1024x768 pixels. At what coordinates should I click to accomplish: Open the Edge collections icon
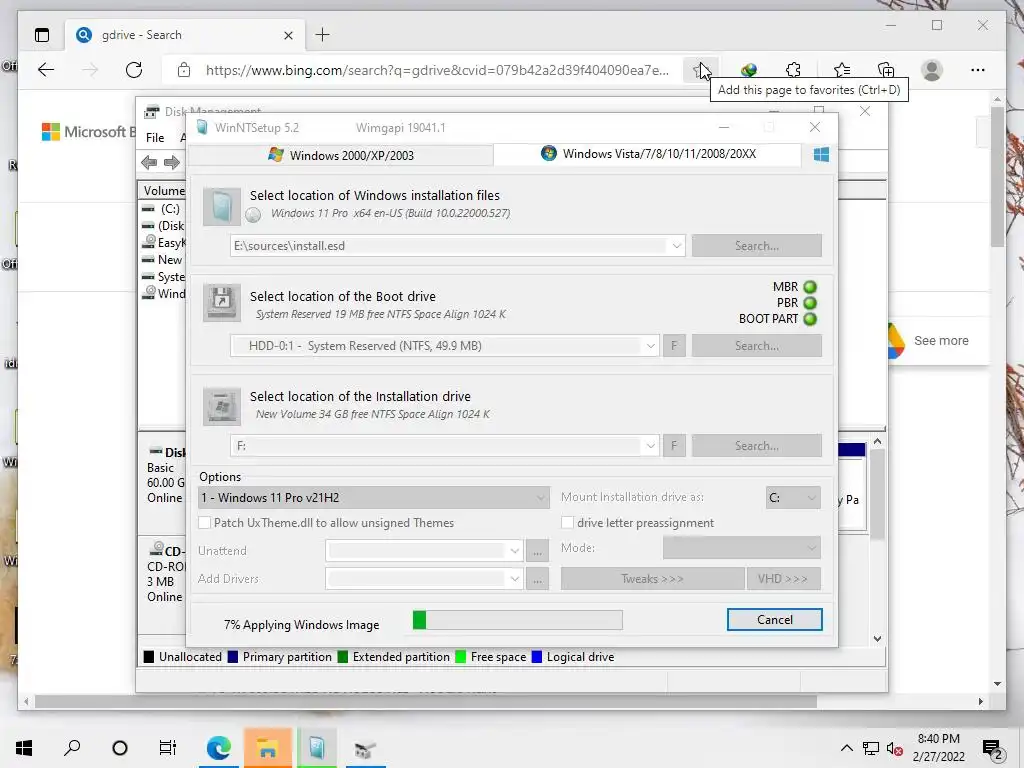point(886,70)
